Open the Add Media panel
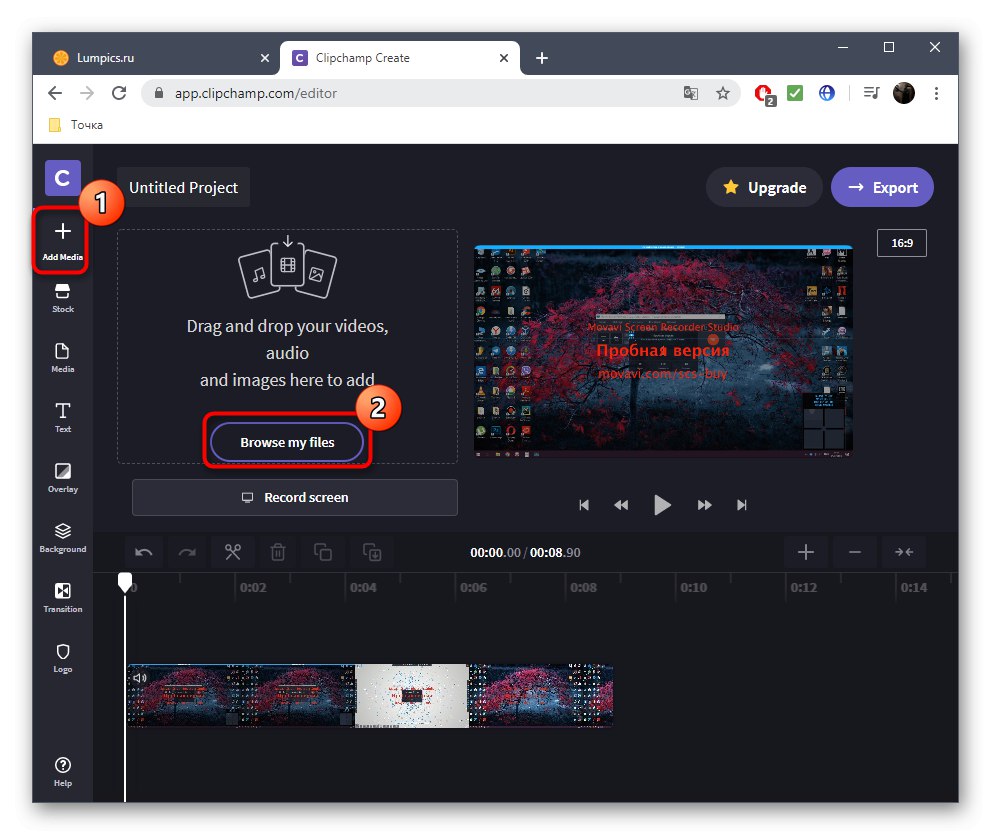 62,238
